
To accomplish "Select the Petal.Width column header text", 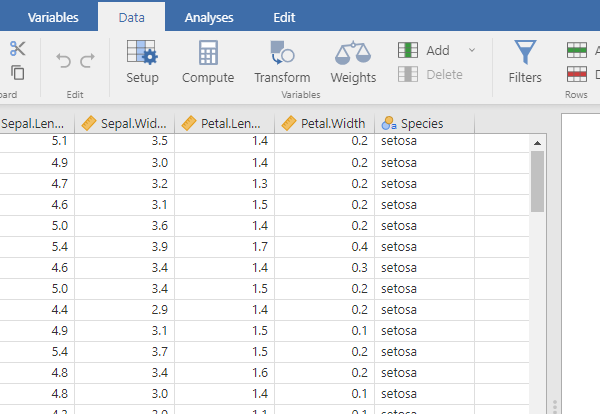I will 333,124.
